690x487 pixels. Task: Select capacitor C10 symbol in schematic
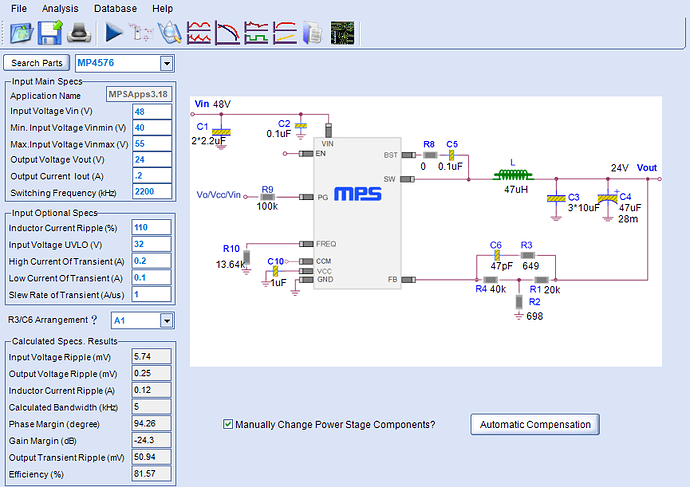coord(275,270)
